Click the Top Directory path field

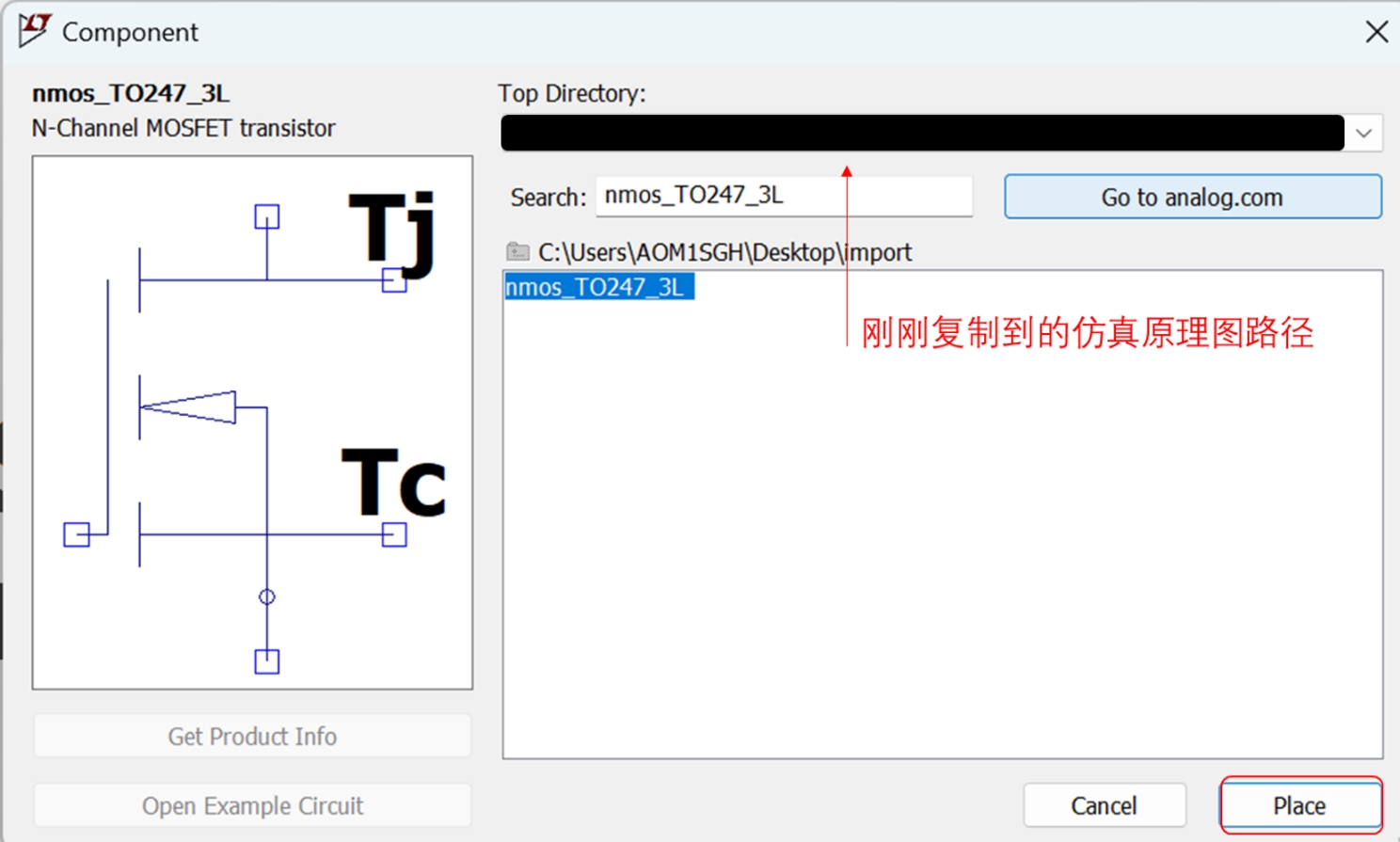[x=922, y=134]
